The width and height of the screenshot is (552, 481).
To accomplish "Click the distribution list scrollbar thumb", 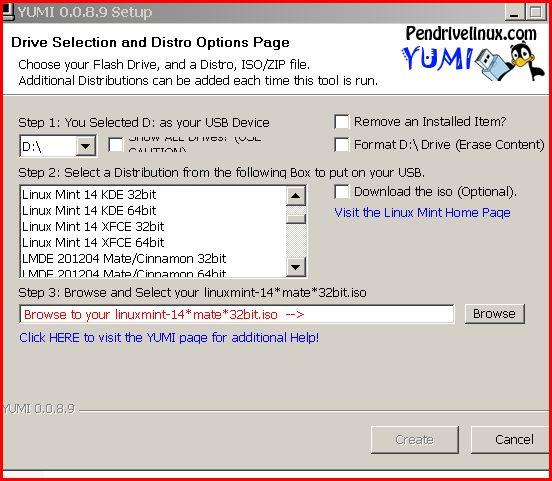I will [x=295, y=219].
